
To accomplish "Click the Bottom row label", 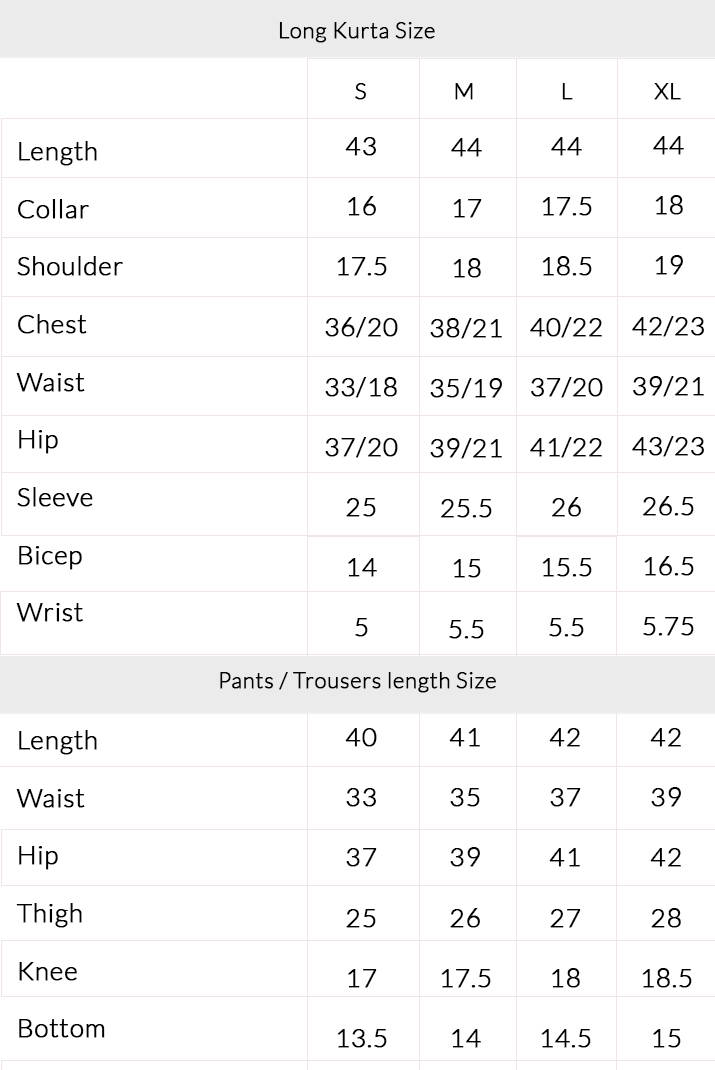I will (61, 1029).
